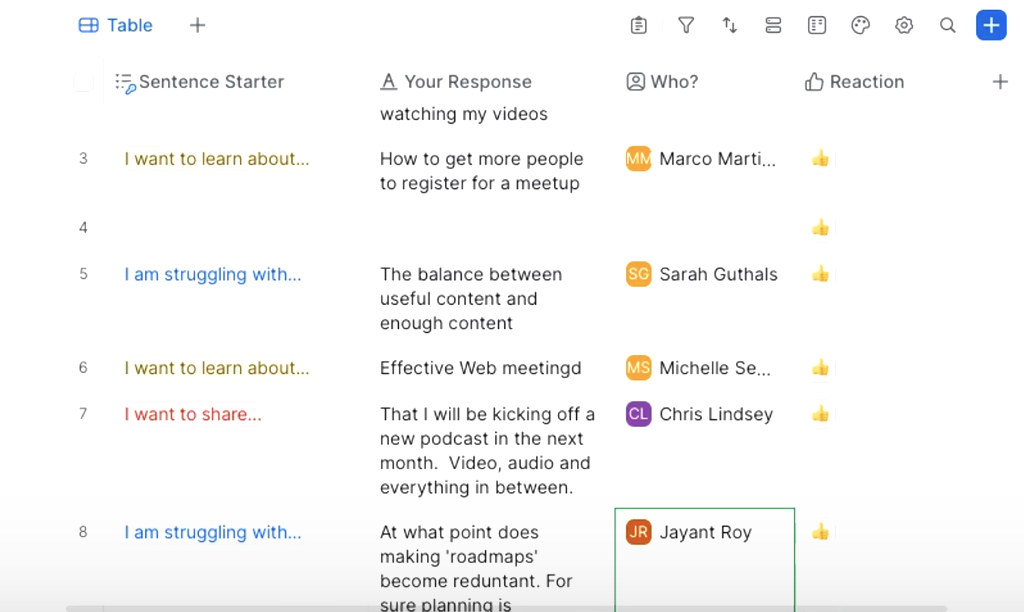Tick the select-all checkbox in header
Image resolution: width=1024 pixels, height=612 pixels.
point(84,82)
